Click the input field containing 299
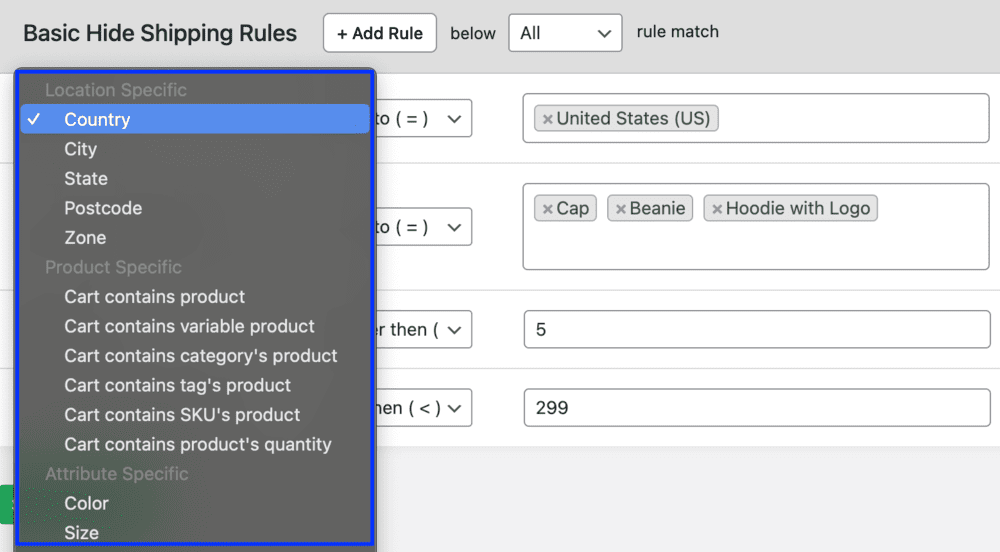Viewport: 1000px width, 552px height. 756,408
